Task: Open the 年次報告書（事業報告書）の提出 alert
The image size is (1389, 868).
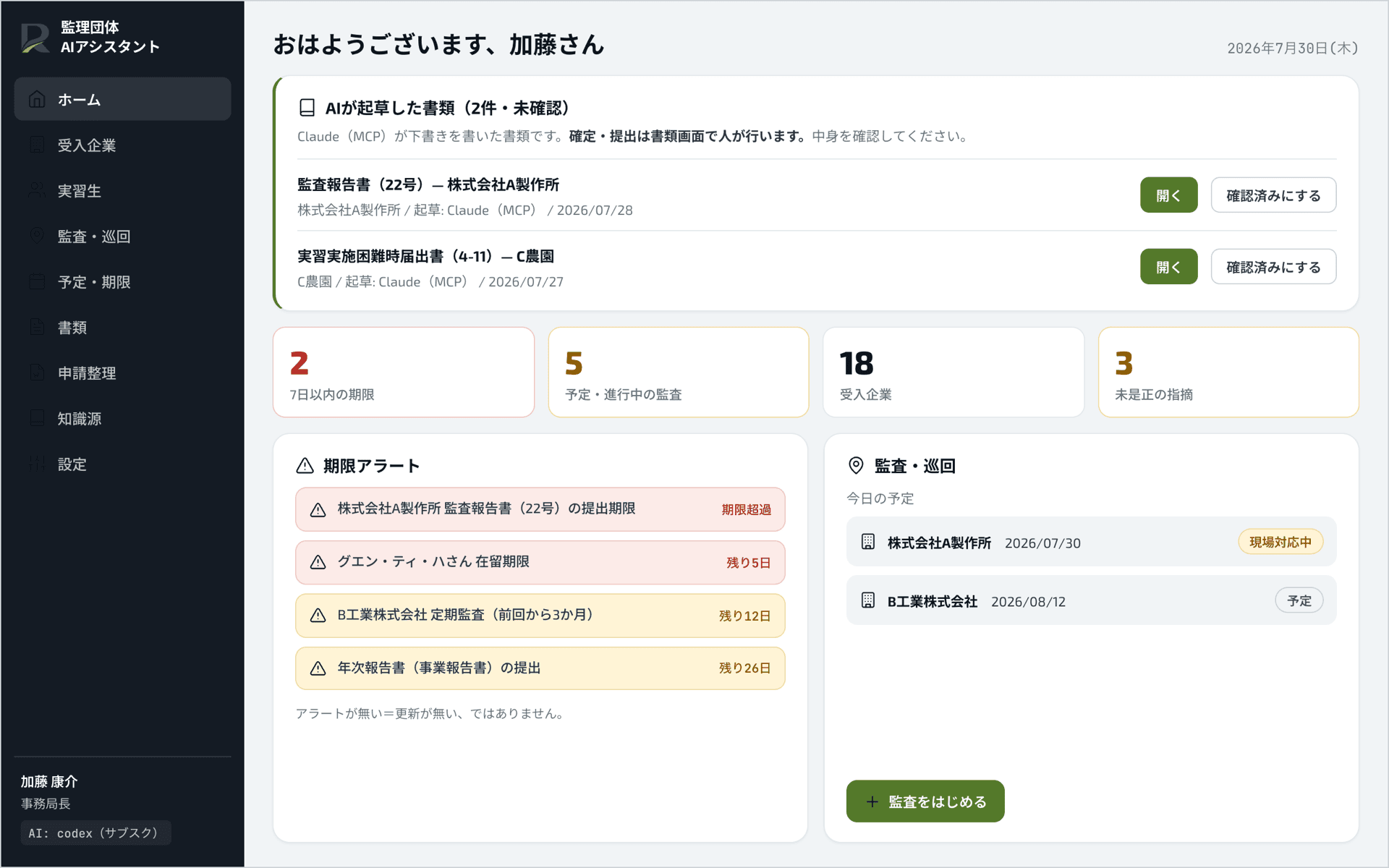Action: 540,668
